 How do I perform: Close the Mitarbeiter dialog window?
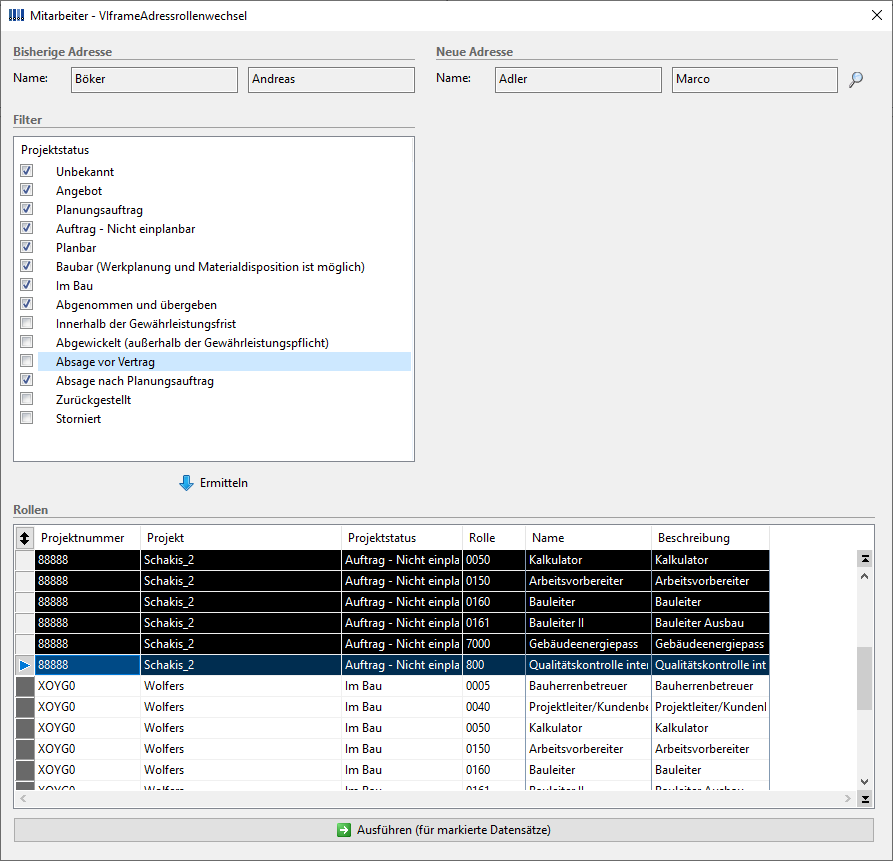876,15
